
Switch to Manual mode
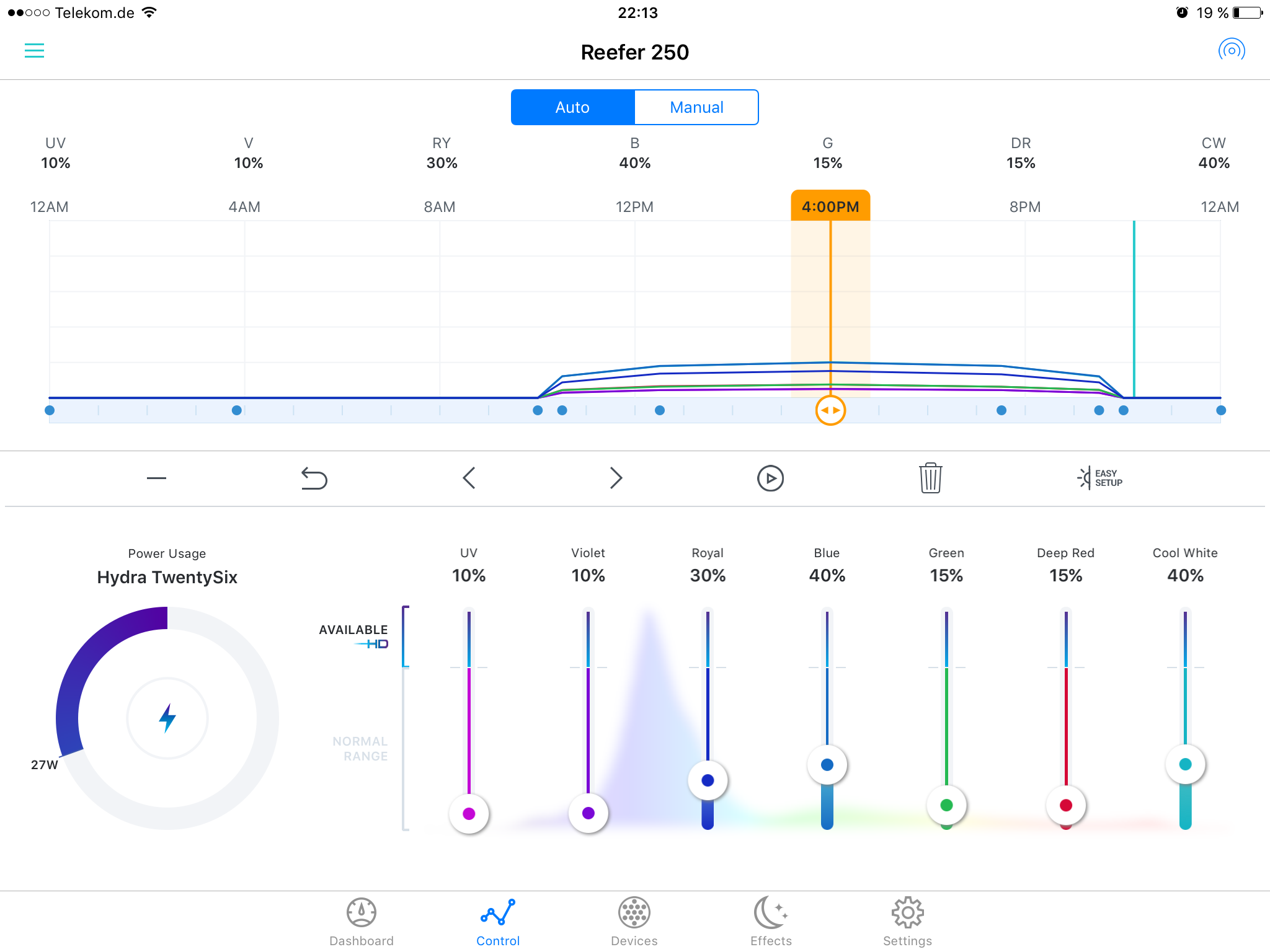coord(696,107)
